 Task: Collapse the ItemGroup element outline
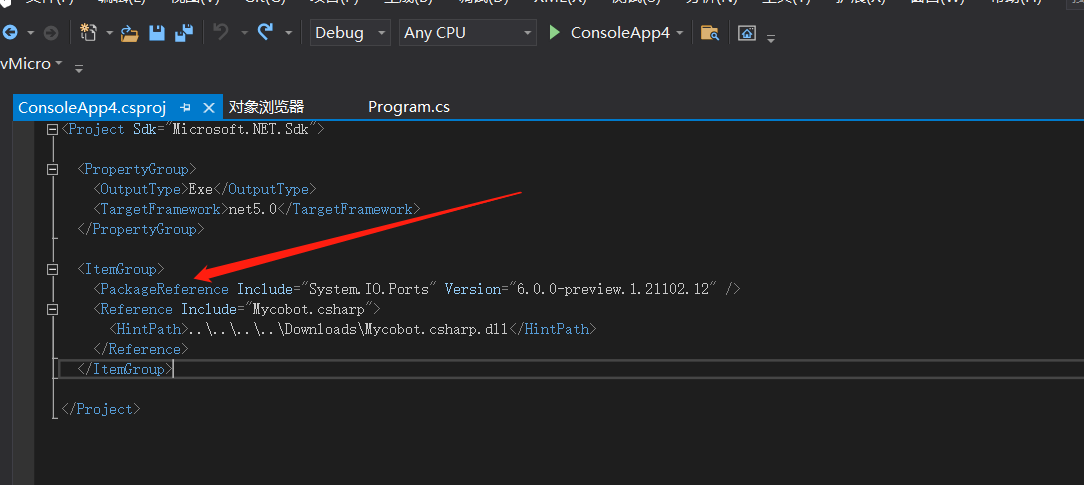pos(52,269)
